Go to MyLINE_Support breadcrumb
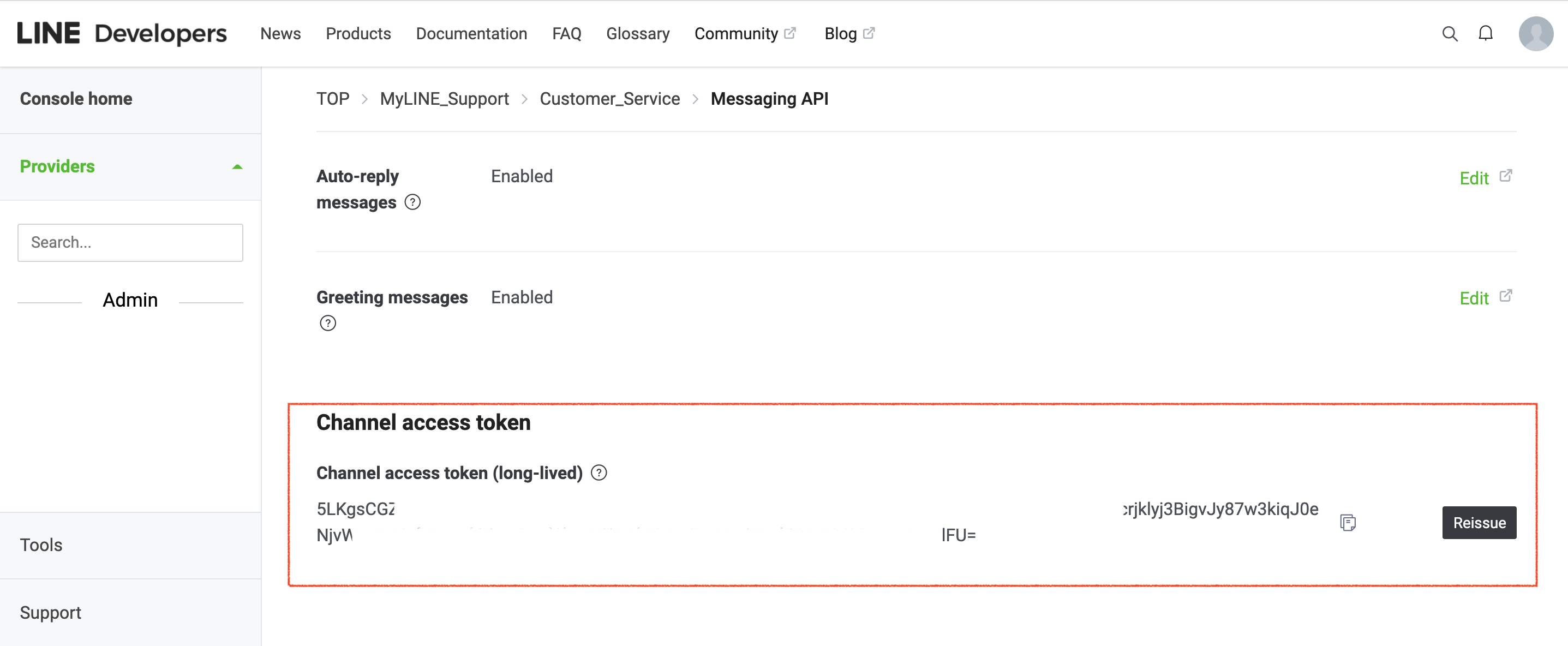 444,99
